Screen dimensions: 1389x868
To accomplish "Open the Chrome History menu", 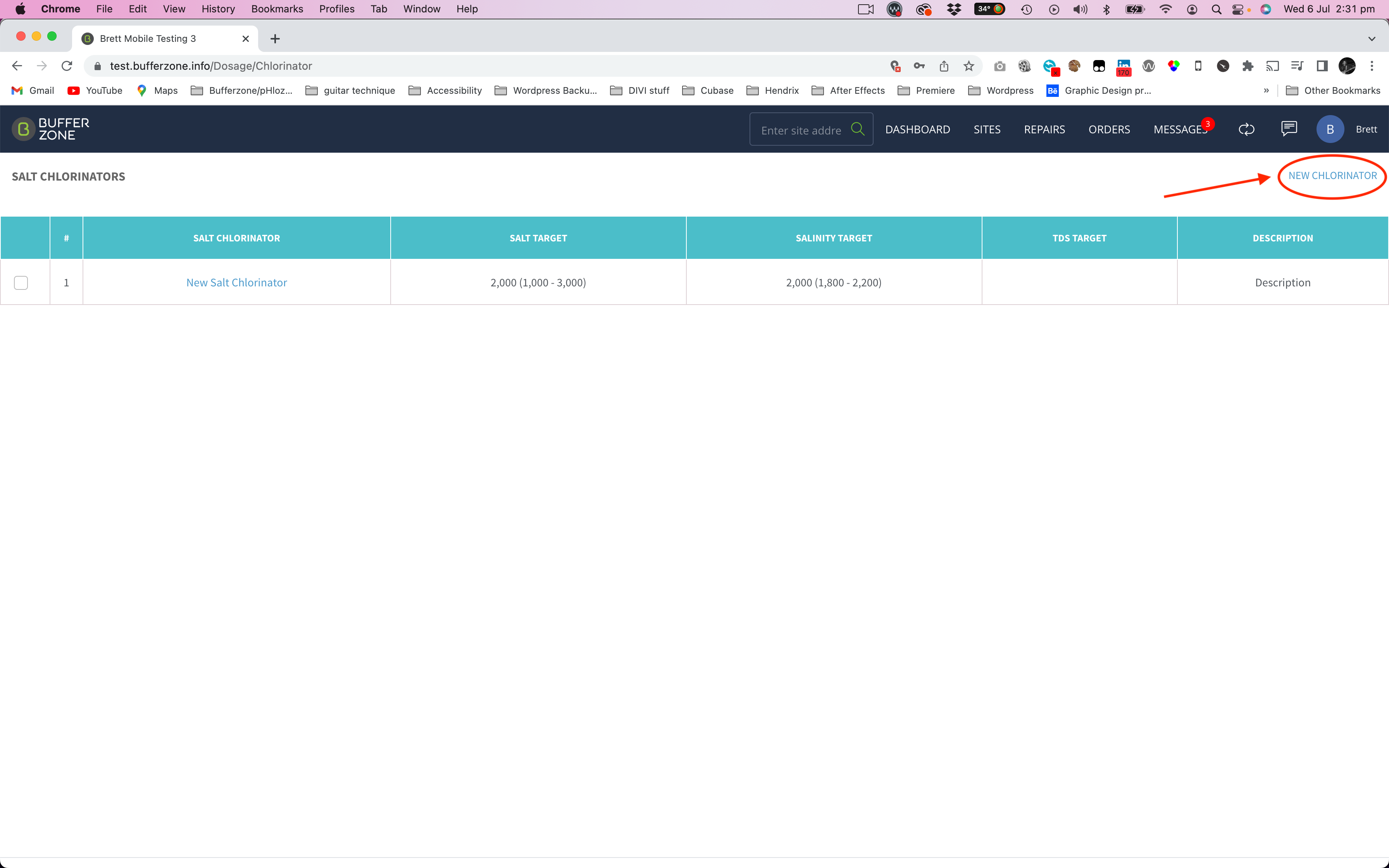I will point(218,9).
